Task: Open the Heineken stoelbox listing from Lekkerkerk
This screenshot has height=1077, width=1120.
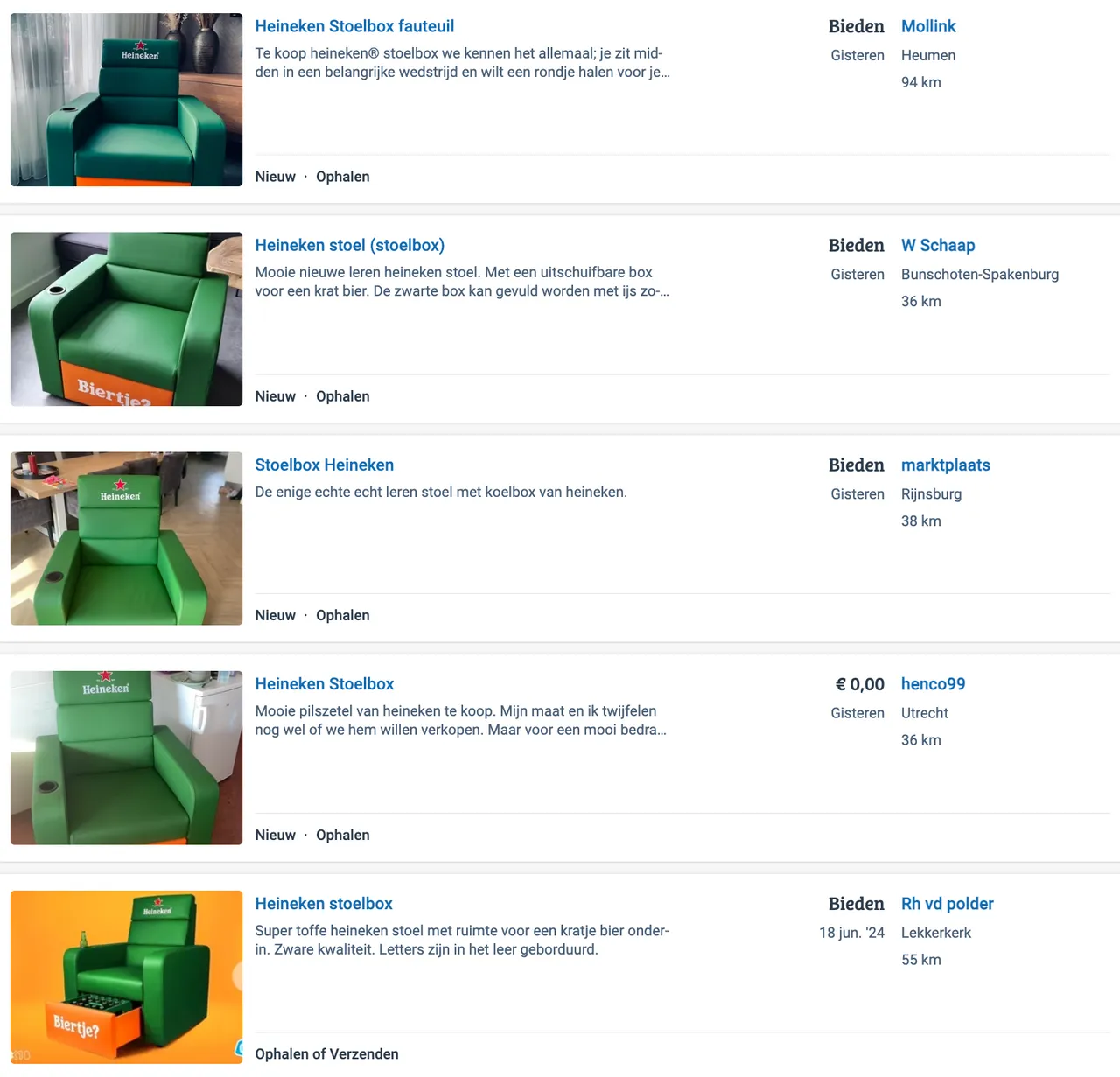Action: click(x=323, y=904)
